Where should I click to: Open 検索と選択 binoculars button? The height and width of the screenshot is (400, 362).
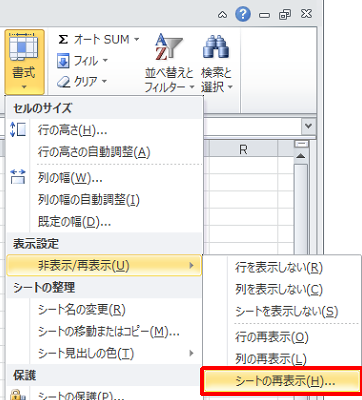click(x=216, y=63)
